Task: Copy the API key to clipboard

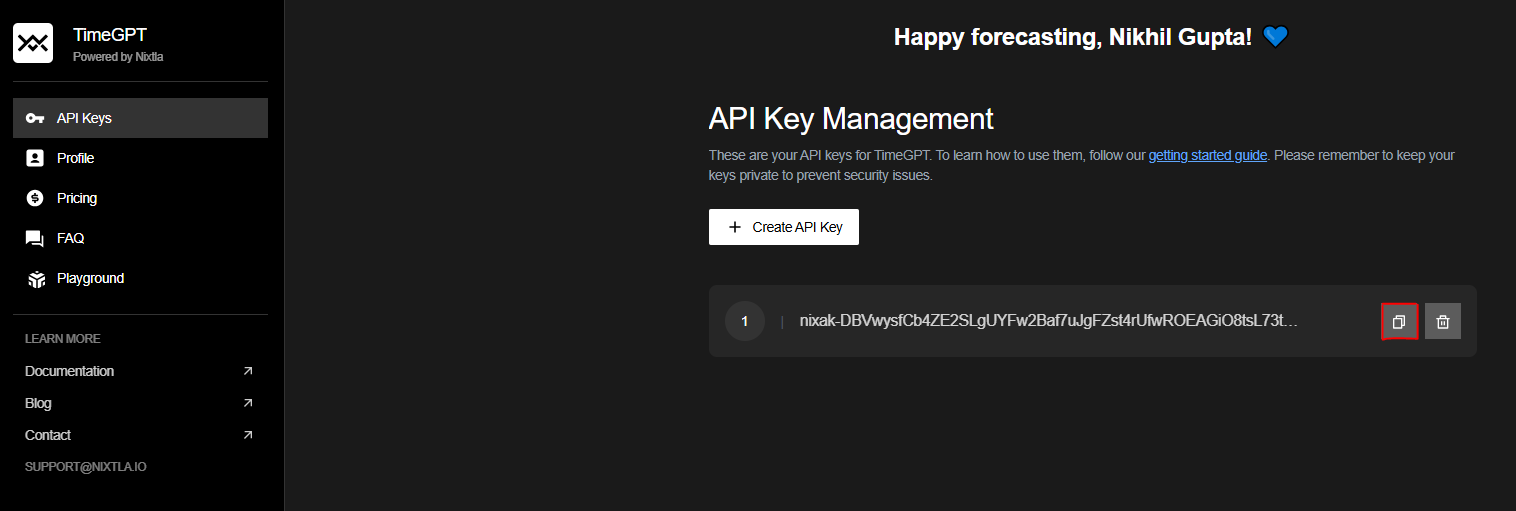Action: [1399, 321]
